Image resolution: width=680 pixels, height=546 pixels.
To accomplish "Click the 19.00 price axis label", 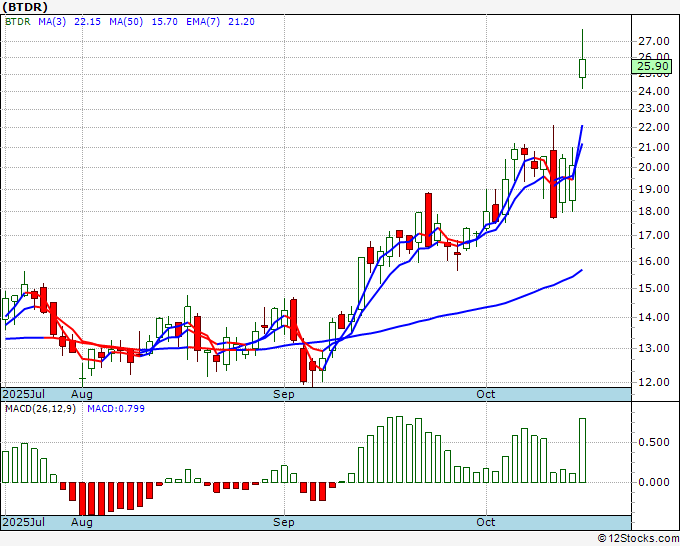I will (654, 189).
